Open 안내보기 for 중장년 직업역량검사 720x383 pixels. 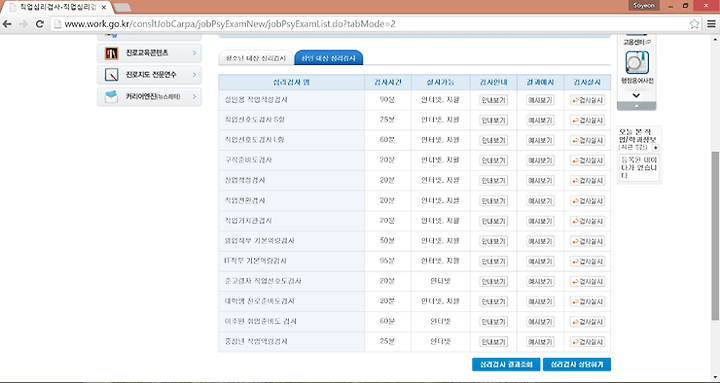(x=494, y=342)
